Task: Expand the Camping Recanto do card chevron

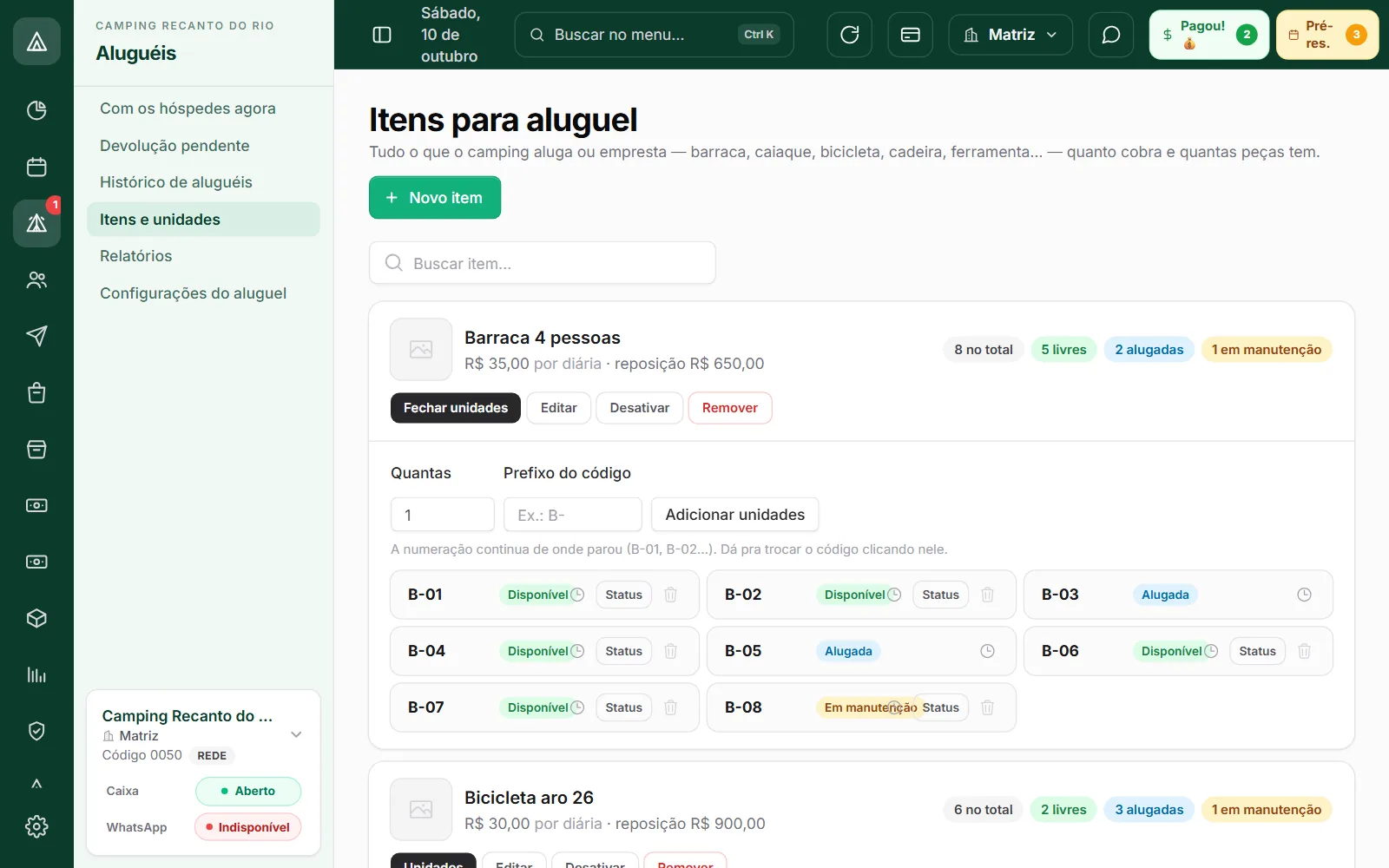Action: point(296,734)
